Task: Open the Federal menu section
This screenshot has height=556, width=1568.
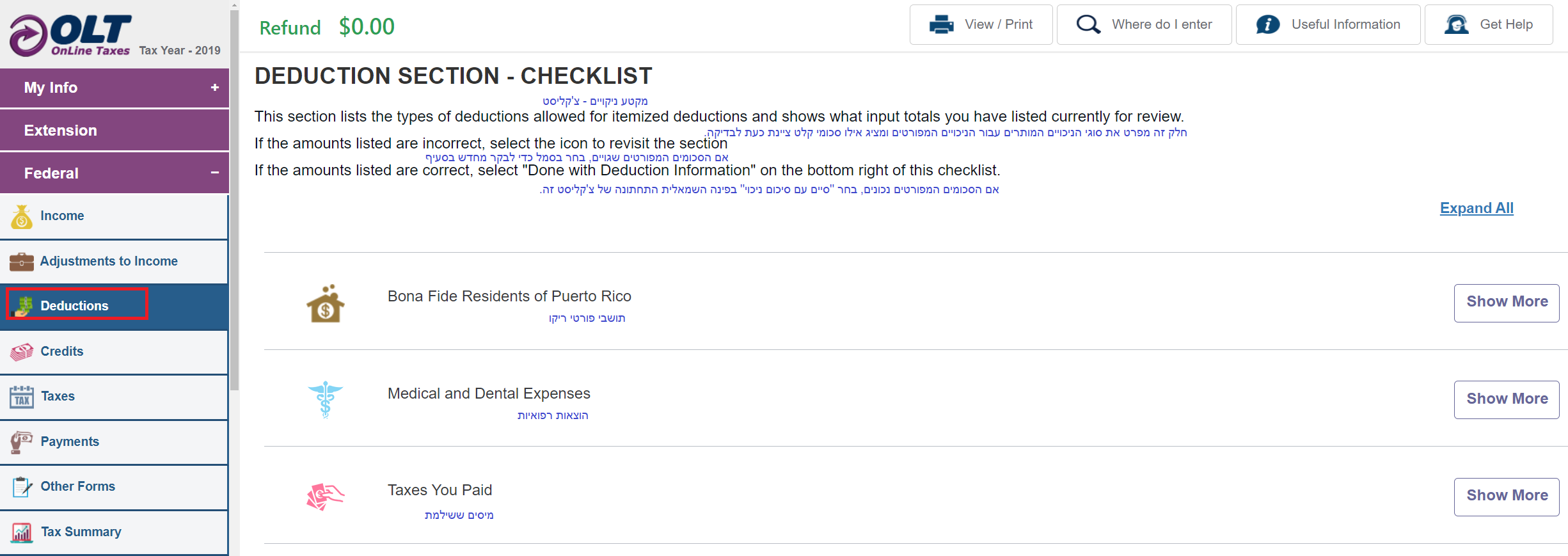Action: pos(115,173)
